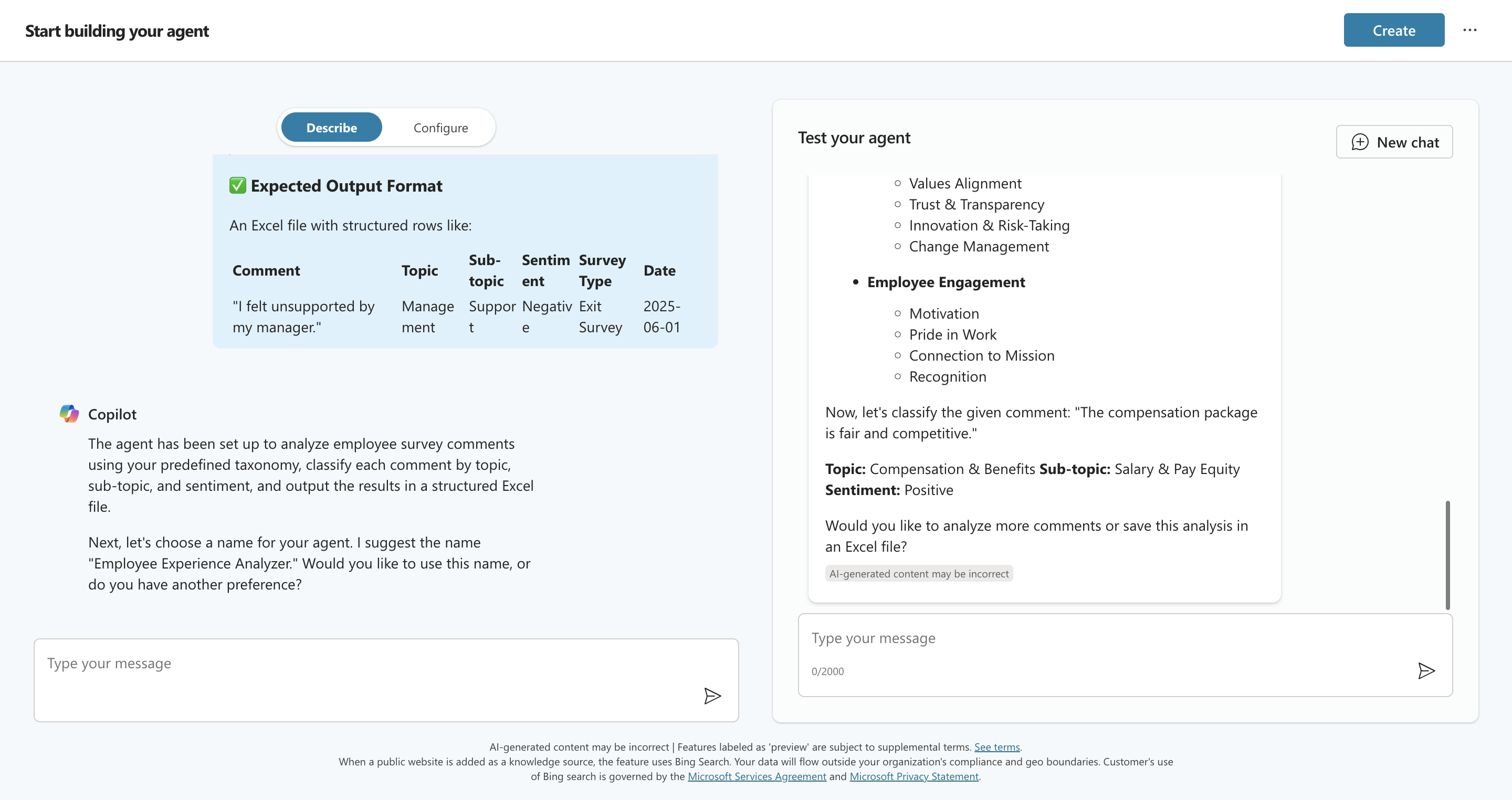Click the Negative sentiment cell
This screenshot has height=800, width=1512.
coord(547,317)
